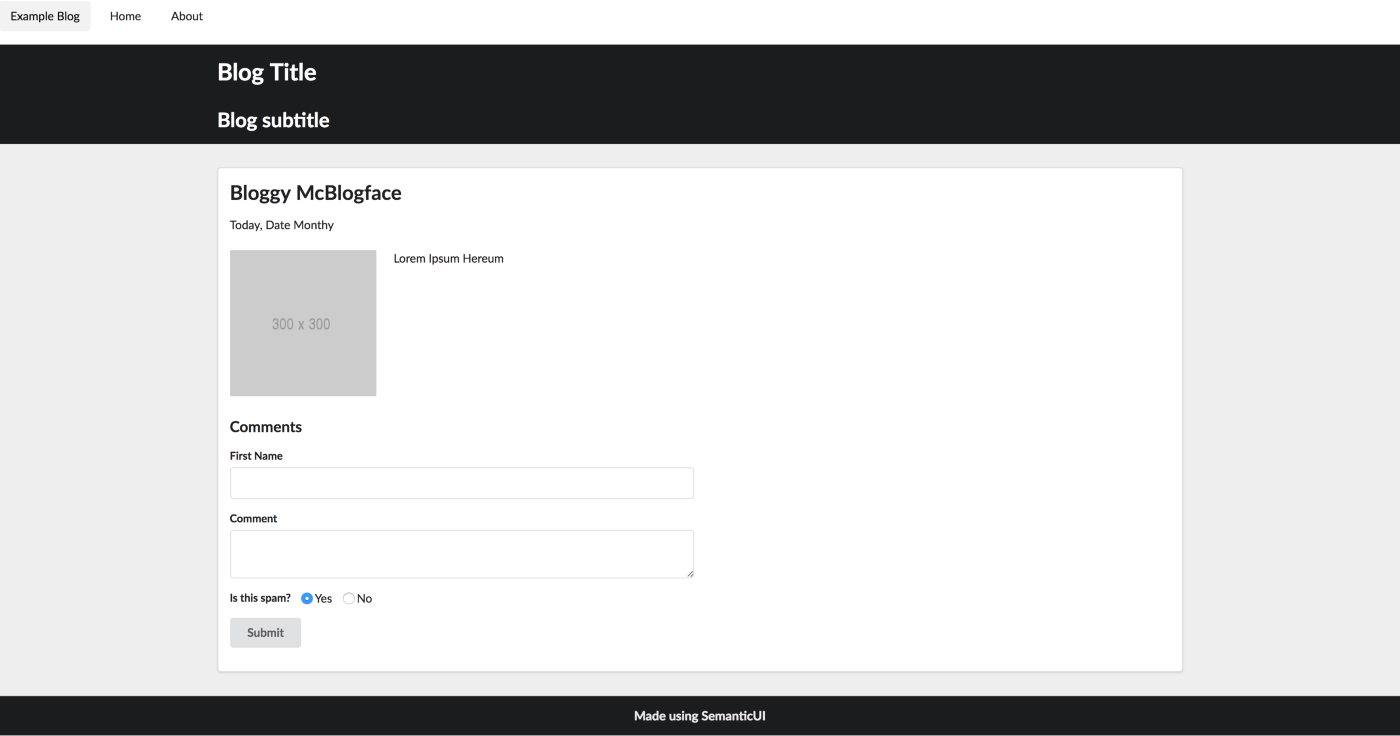Focus the Comment text area
This screenshot has width=1400, height=736.
pyautogui.click(x=461, y=553)
